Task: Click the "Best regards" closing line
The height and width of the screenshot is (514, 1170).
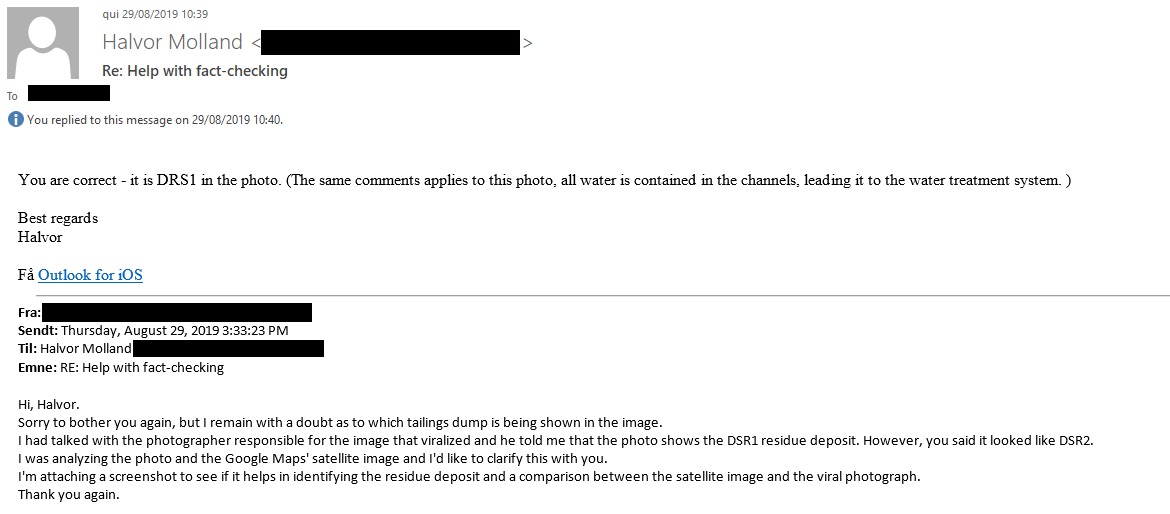Action: (58, 219)
